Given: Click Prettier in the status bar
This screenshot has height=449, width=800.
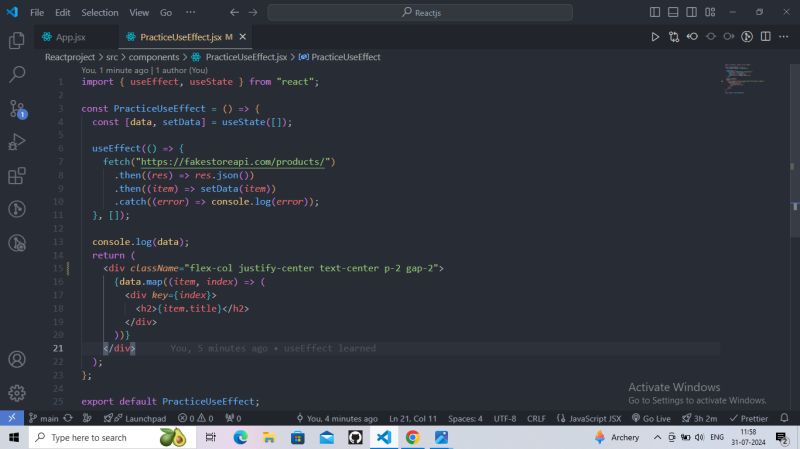Looking at the screenshot, I should [x=748, y=418].
